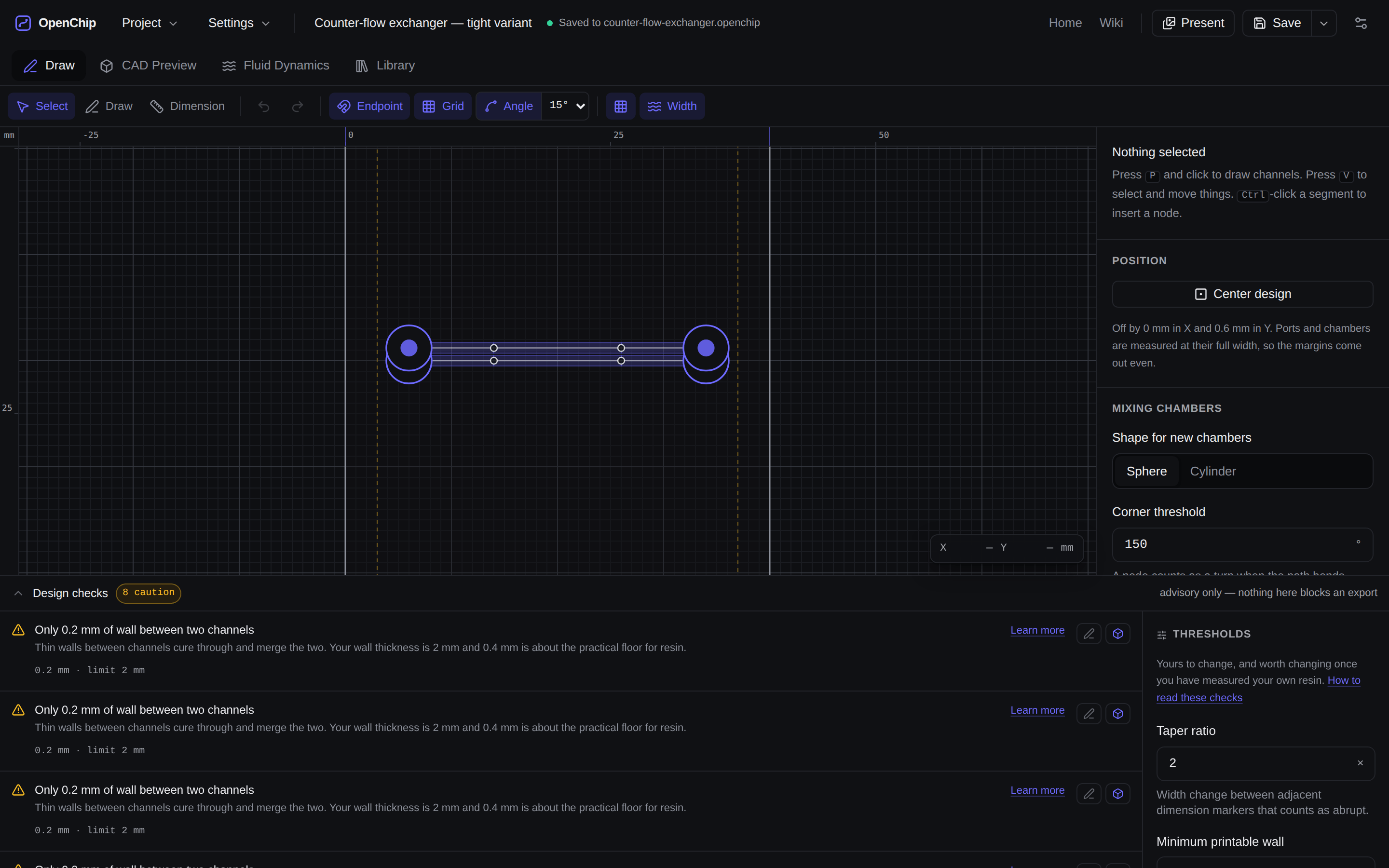Open the How to read these checks link

click(x=1258, y=689)
